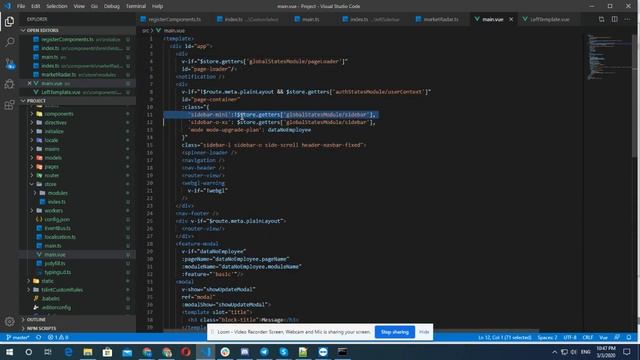Screen dimensions: 640x360
Task: Change indentation via Spaces: 2
Action: (x=547, y=338)
